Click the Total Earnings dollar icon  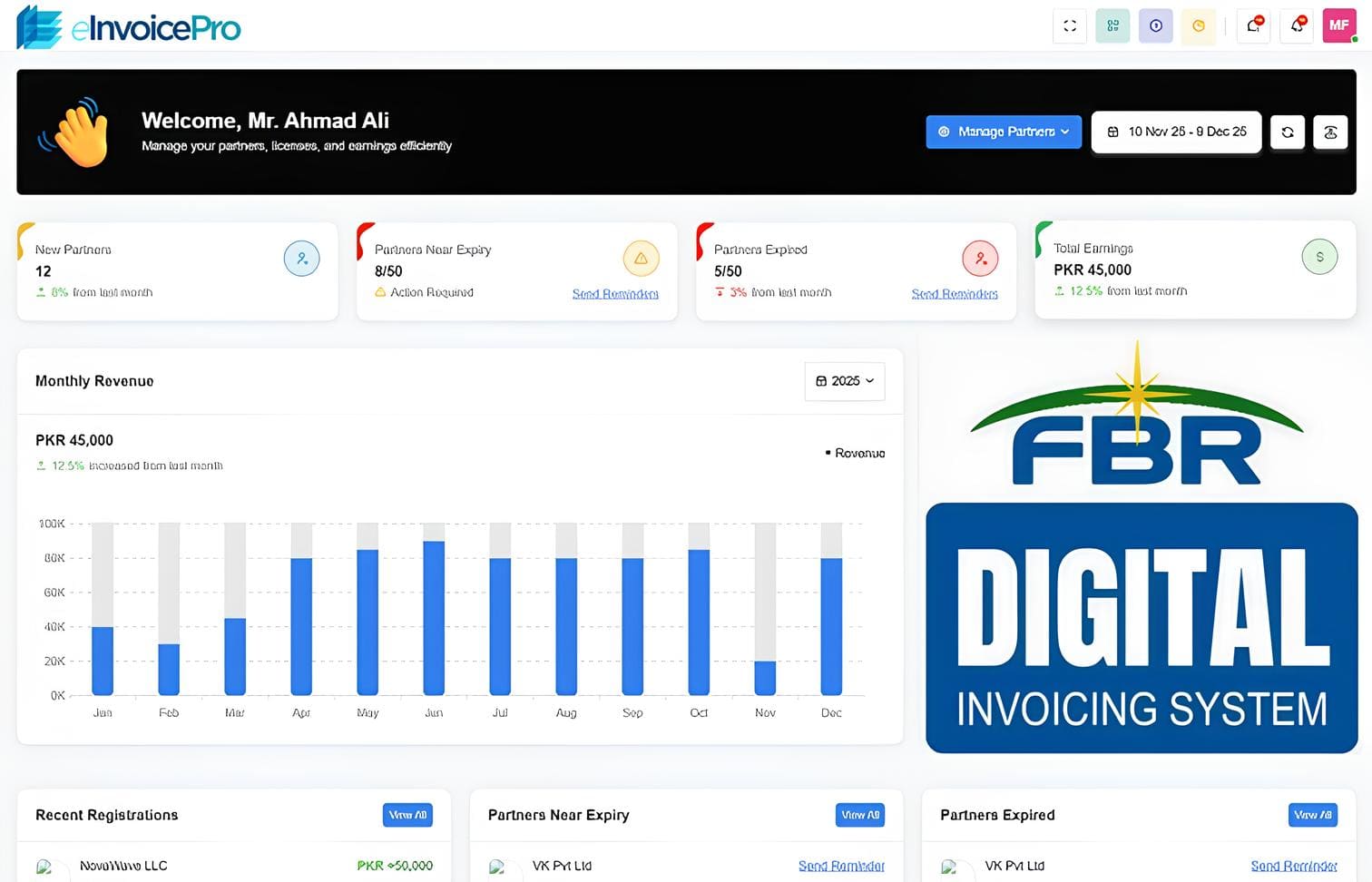(x=1320, y=257)
